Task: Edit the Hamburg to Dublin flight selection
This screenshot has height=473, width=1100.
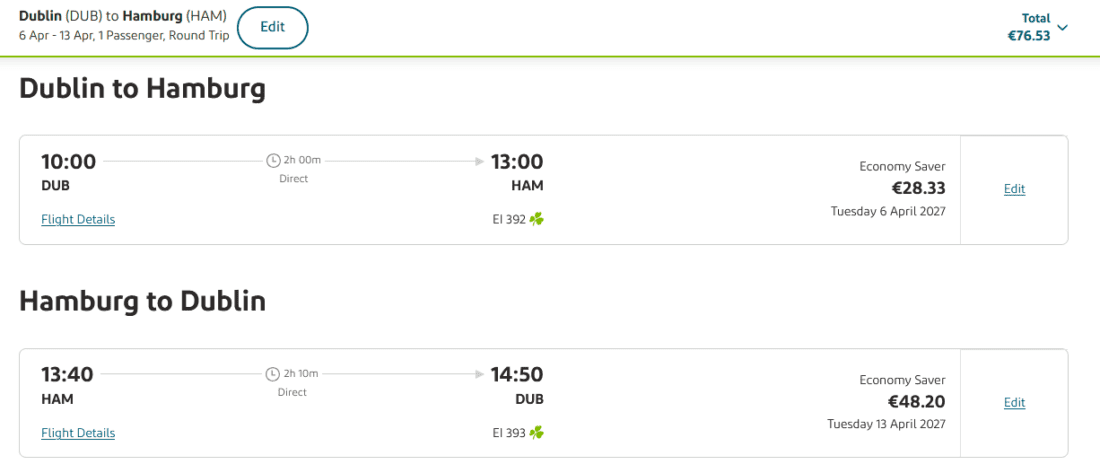Action: pos(1014,402)
